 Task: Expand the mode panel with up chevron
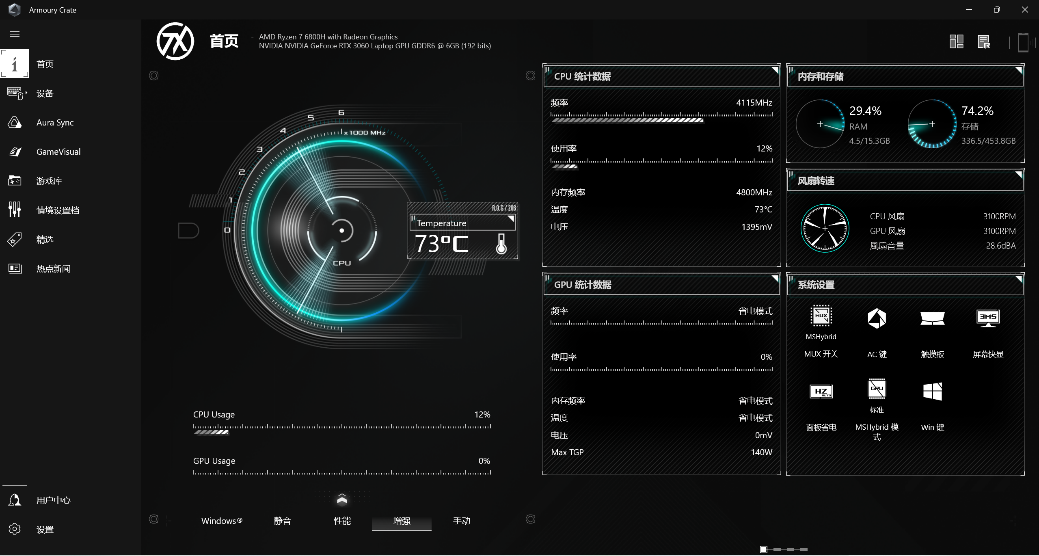pyautogui.click(x=342, y=499)
